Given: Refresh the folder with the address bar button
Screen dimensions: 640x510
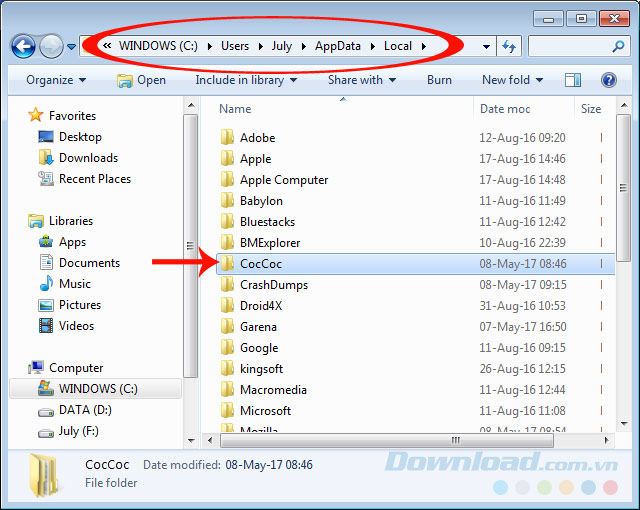Looking at the screenshot, I should click(509, 46).
